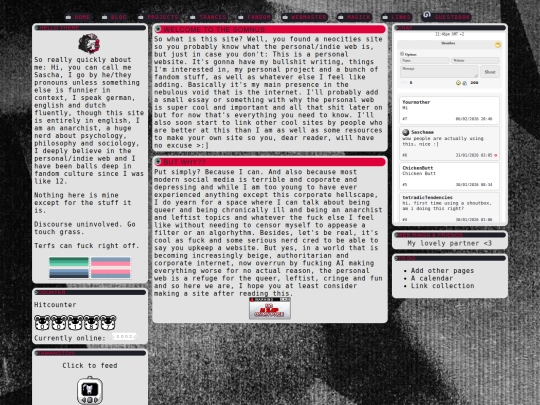Screen dimensions: 540x405
Task: Open the TRANCES nav item
Action: pyautogui.click(x=209, y=17)
